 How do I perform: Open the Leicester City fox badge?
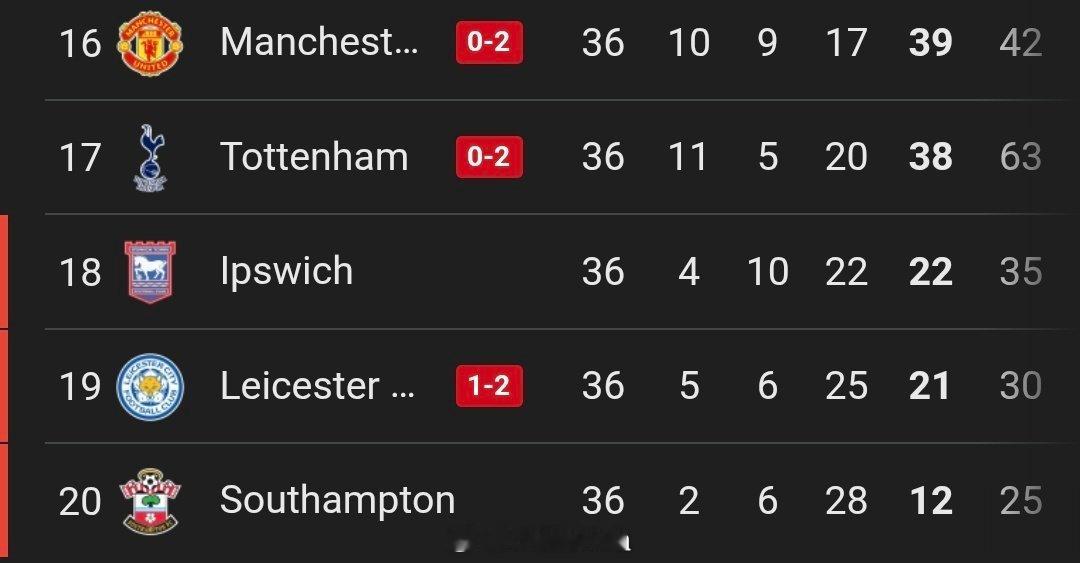pos(150,387)
